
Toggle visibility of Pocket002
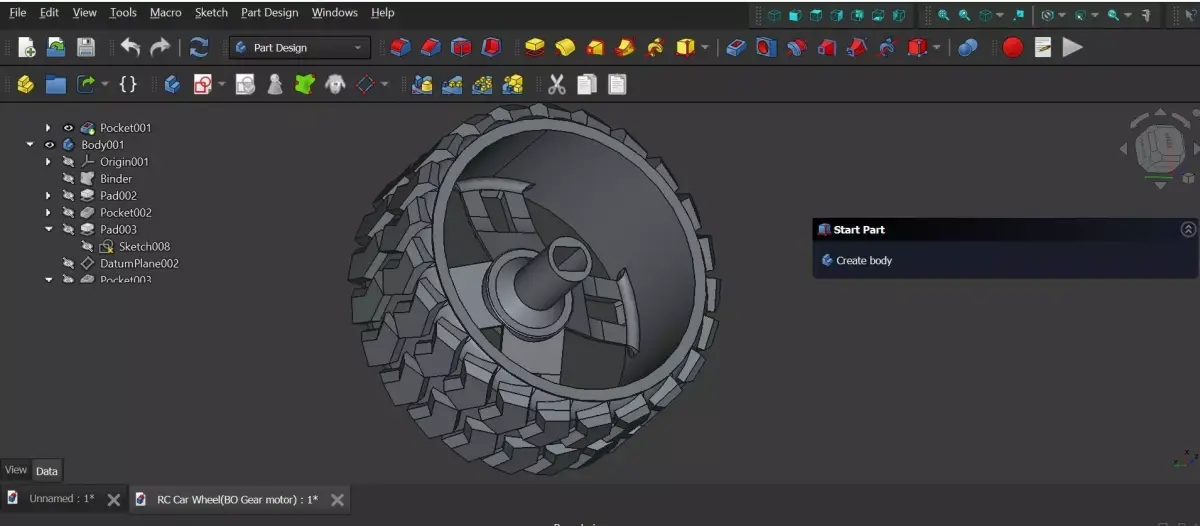point(68,213)
